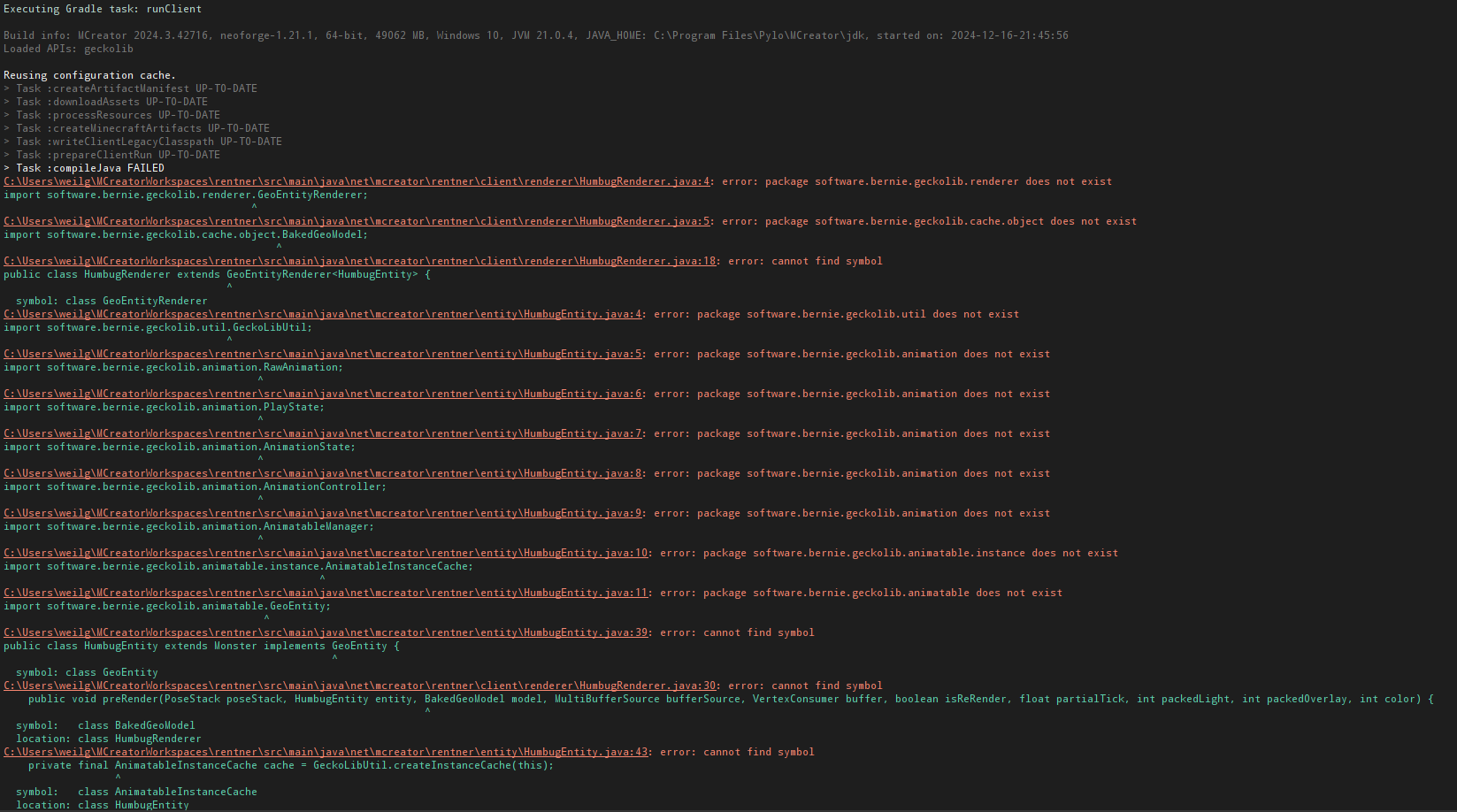Click the BakedGeoModel import statement line
This screenshot has height=812, width=1457.
(186, 234)
